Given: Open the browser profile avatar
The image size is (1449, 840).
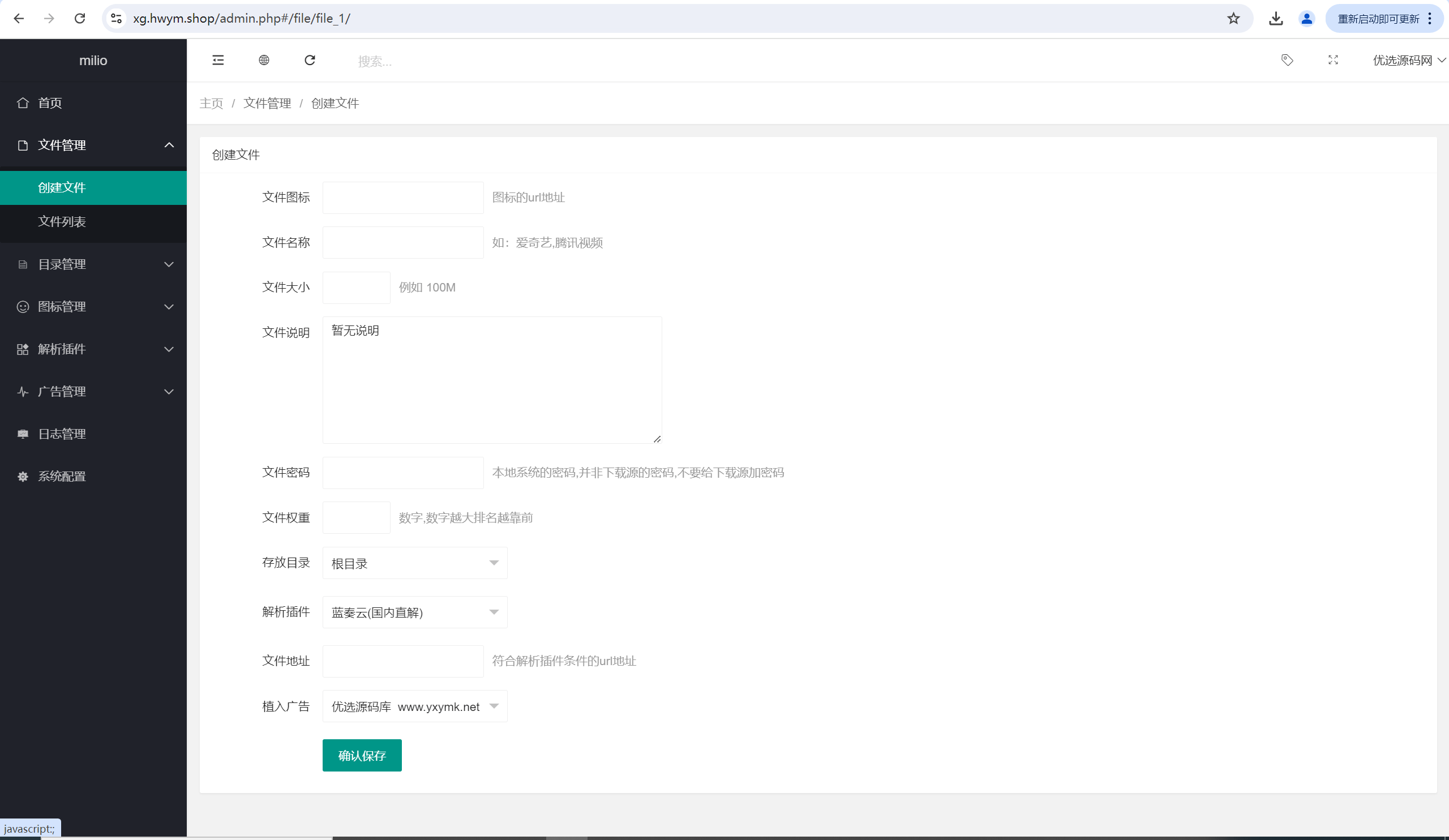Looking at the screenshot, I should tap(1307, 19).
